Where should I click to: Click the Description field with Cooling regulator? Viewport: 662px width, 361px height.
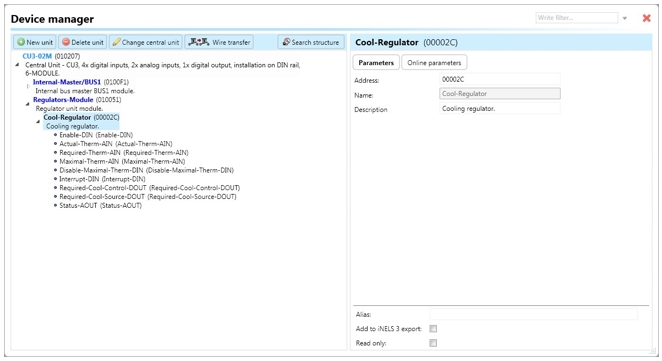click(500, 109)
